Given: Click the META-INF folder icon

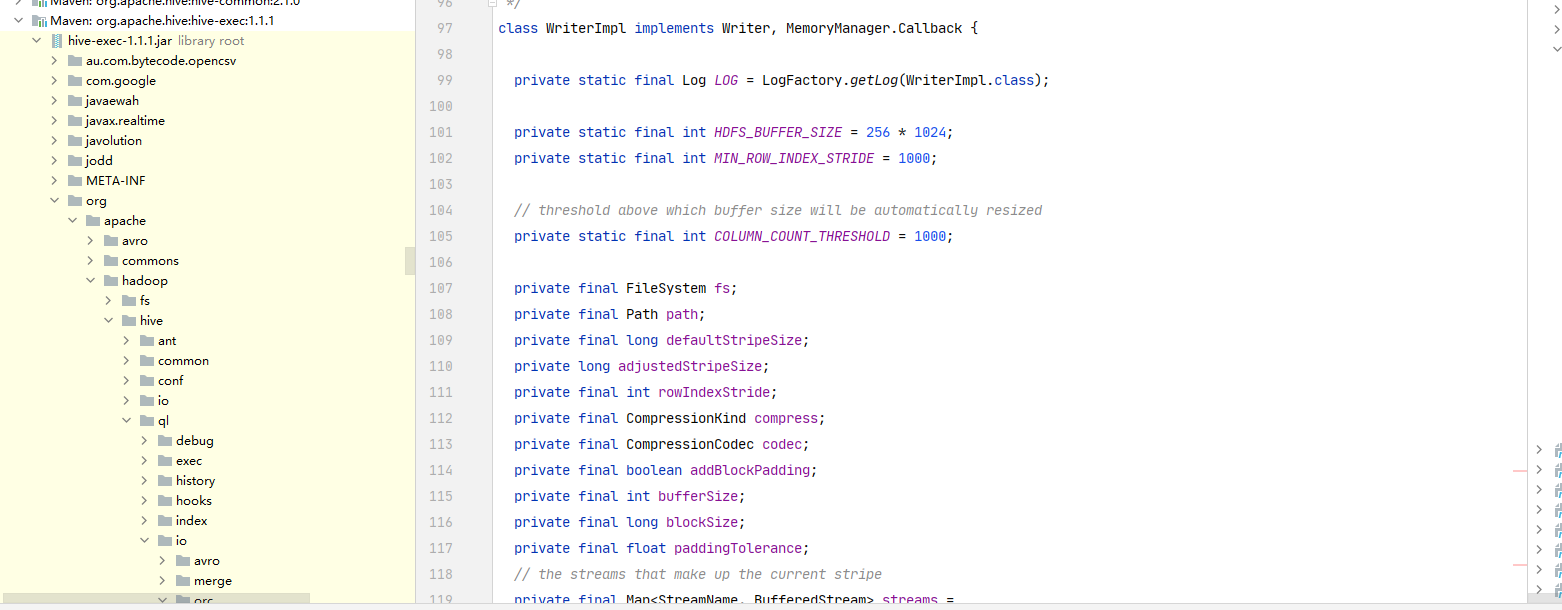Looking at the screenshot, I should [74, 180].
